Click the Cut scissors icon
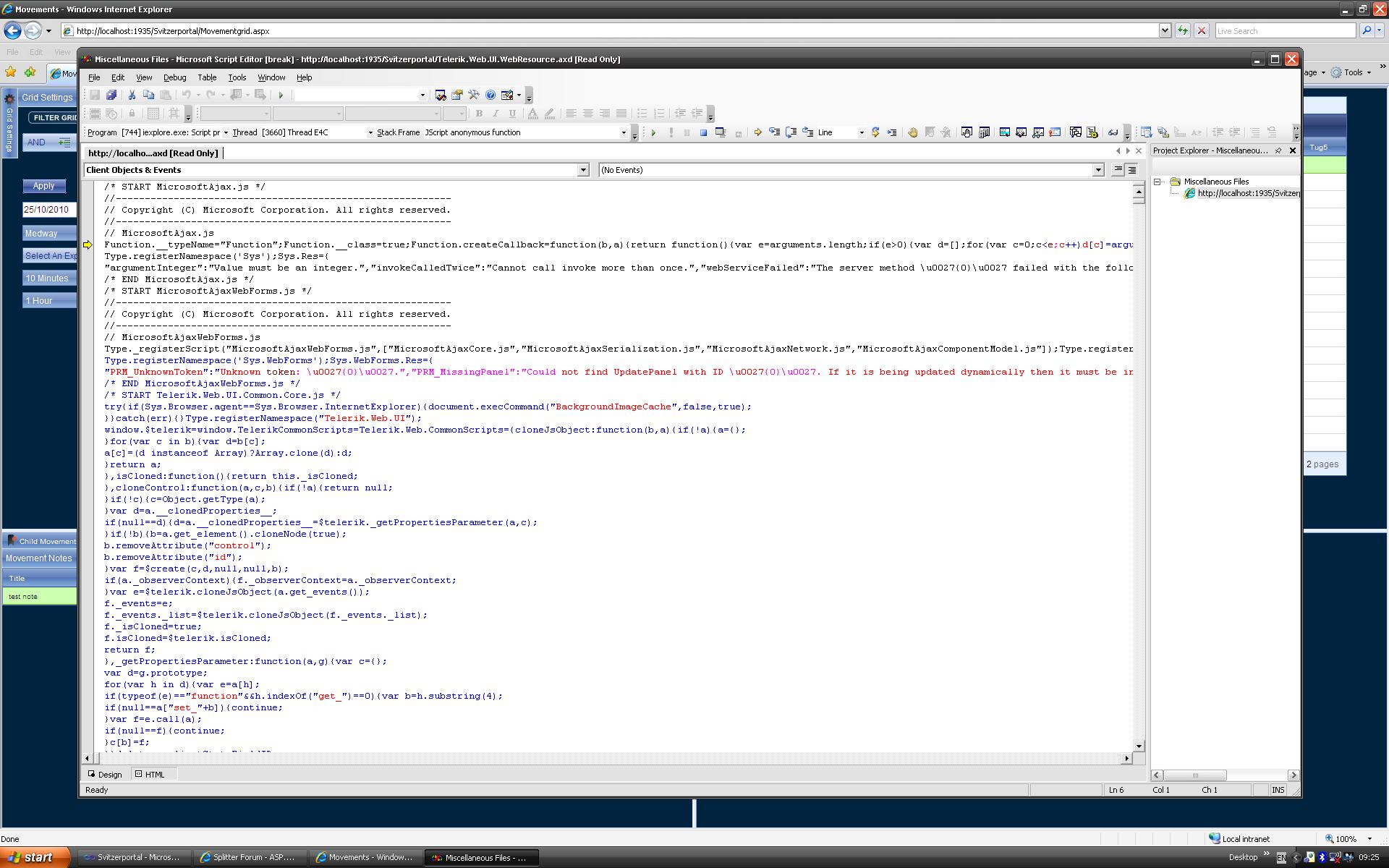The height and width of the screenshot is (868, 1389). (132, 95)
